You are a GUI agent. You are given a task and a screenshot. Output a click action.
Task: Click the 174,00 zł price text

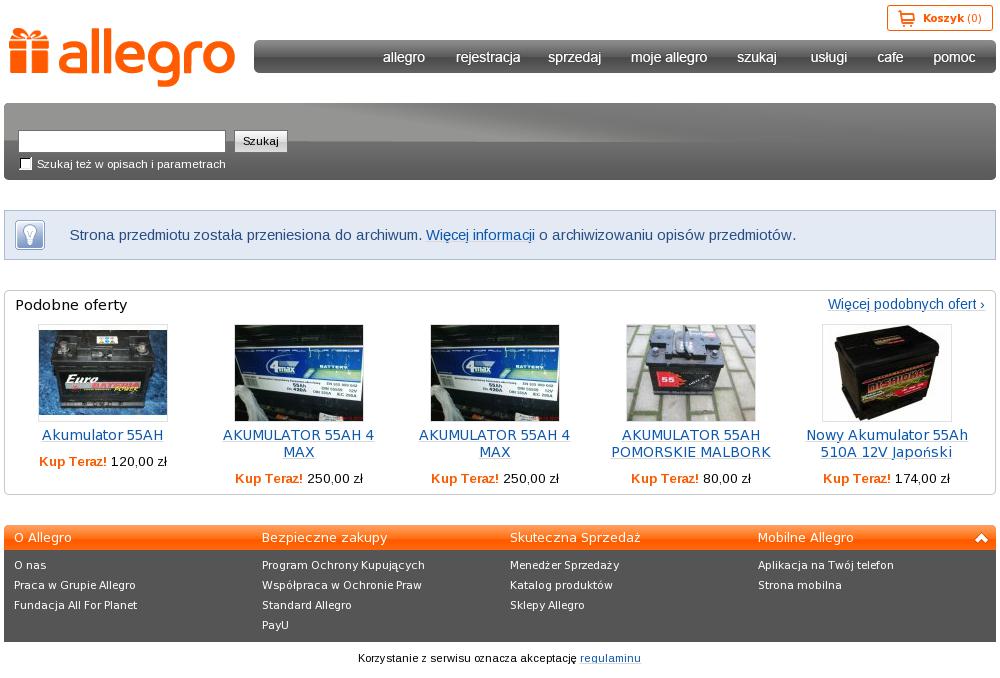click(x=922, y=479)
